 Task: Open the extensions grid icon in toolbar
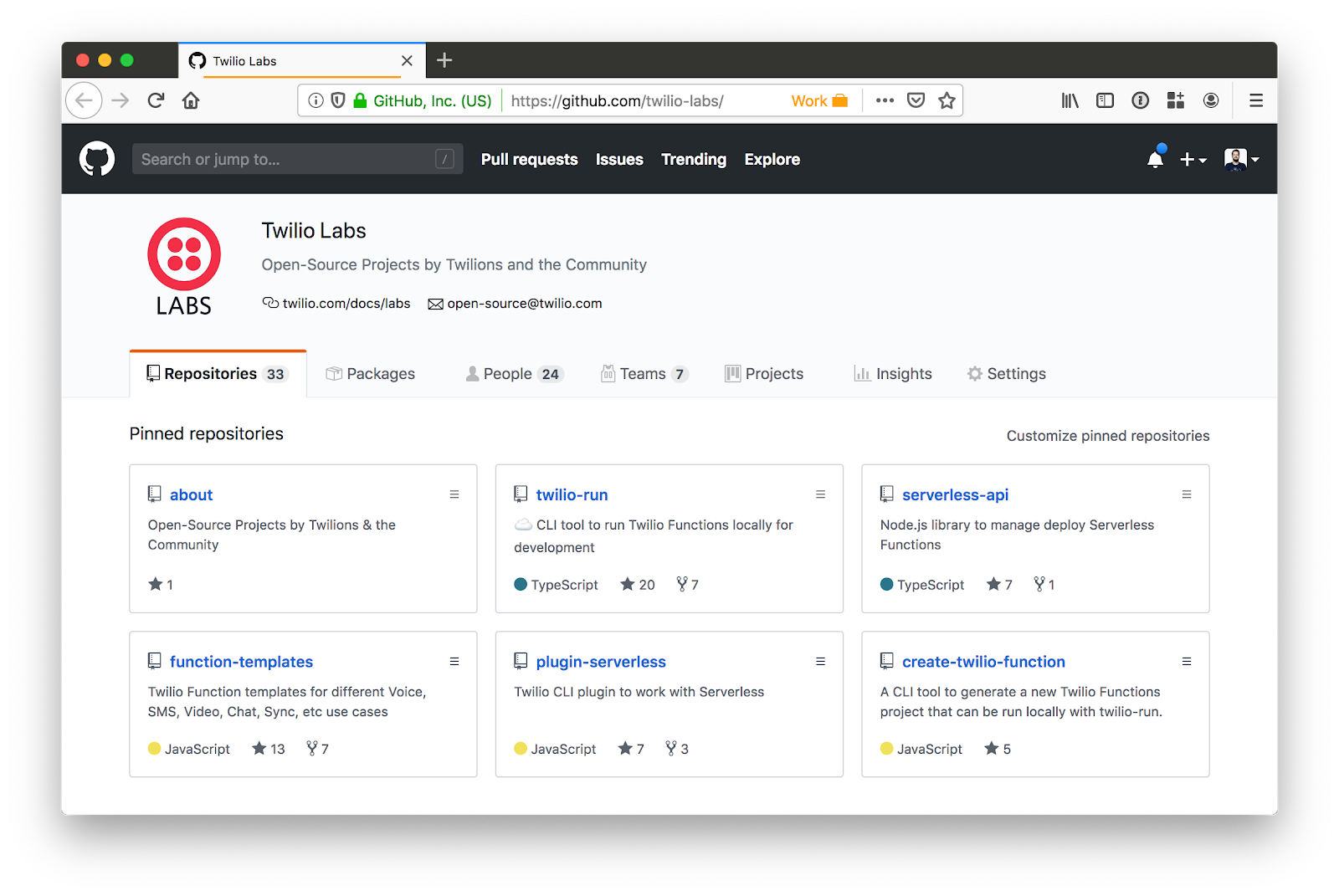point(1175,100)
